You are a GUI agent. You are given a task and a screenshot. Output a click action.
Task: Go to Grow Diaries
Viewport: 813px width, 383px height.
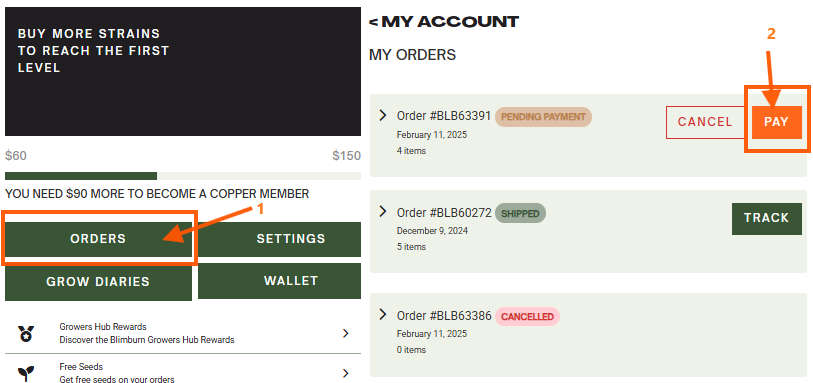99,282
